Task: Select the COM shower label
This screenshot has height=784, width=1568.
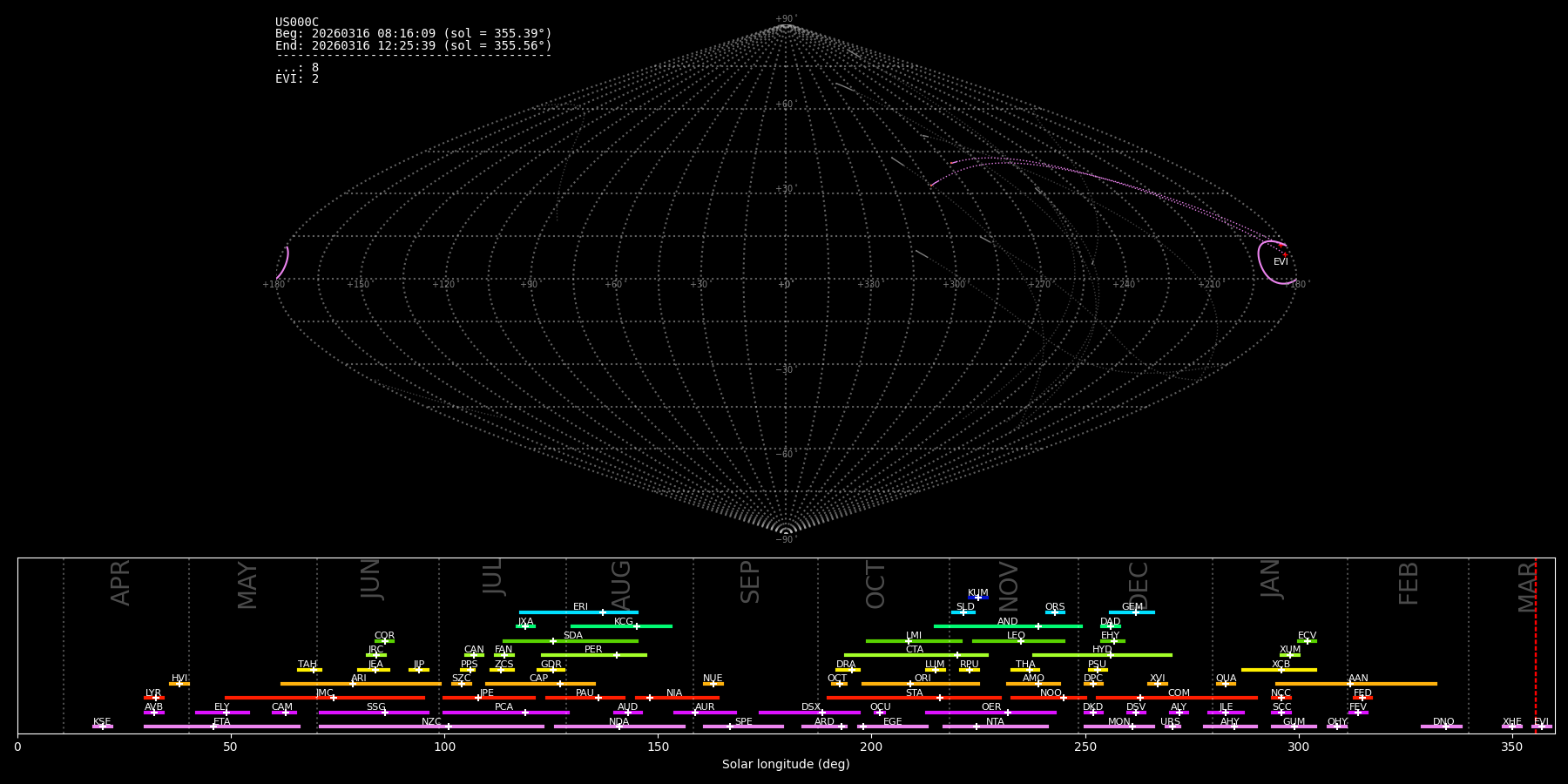Action: point(1179,693)
